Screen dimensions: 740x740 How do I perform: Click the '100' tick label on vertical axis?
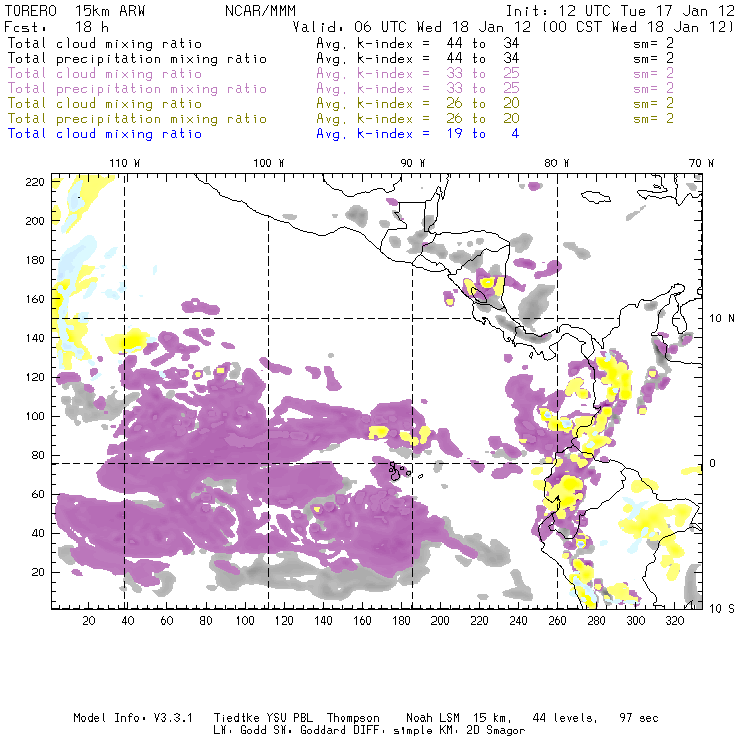(34, 416)
